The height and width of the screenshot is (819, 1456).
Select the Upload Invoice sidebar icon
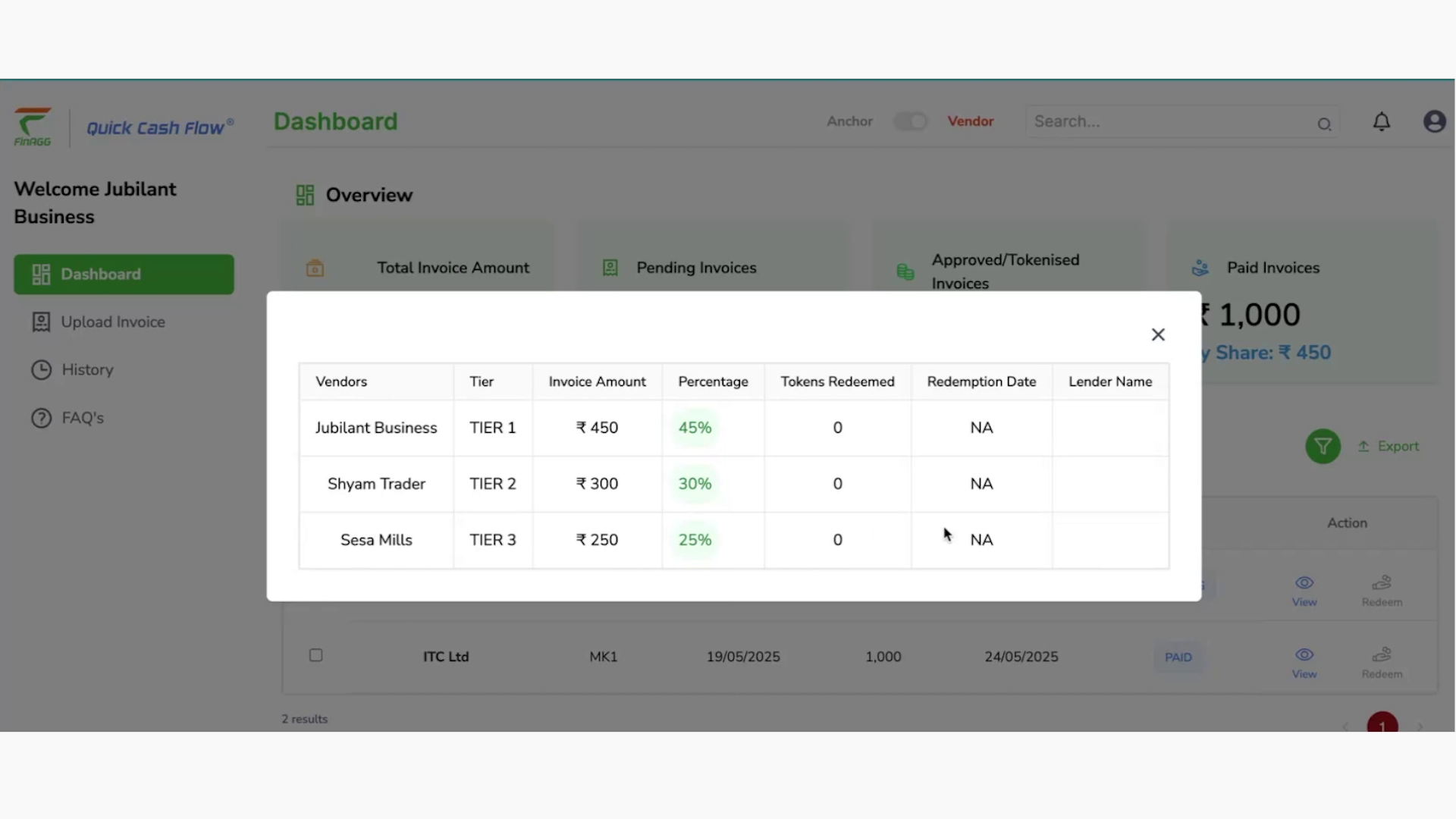click(x=39, y=322)
